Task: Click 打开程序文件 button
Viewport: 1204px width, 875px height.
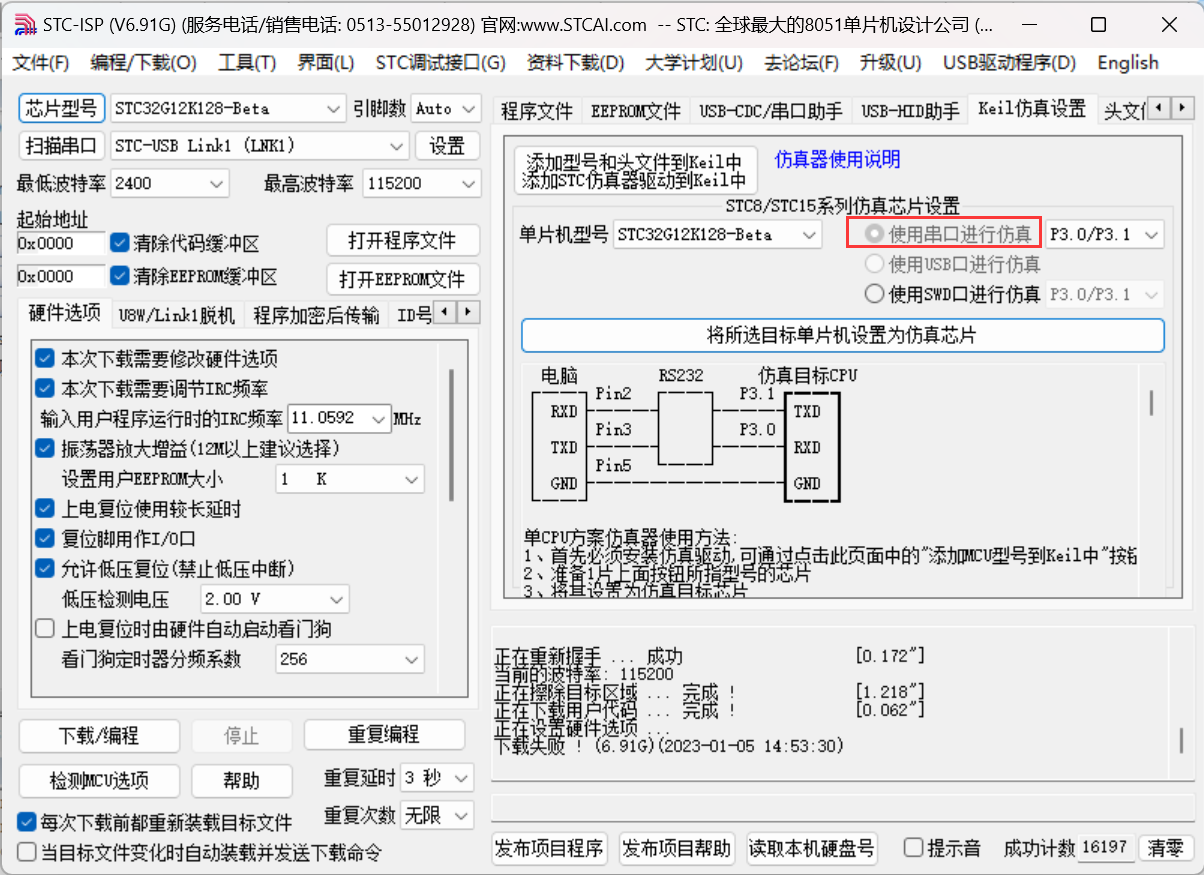Action: coord(401,241)
